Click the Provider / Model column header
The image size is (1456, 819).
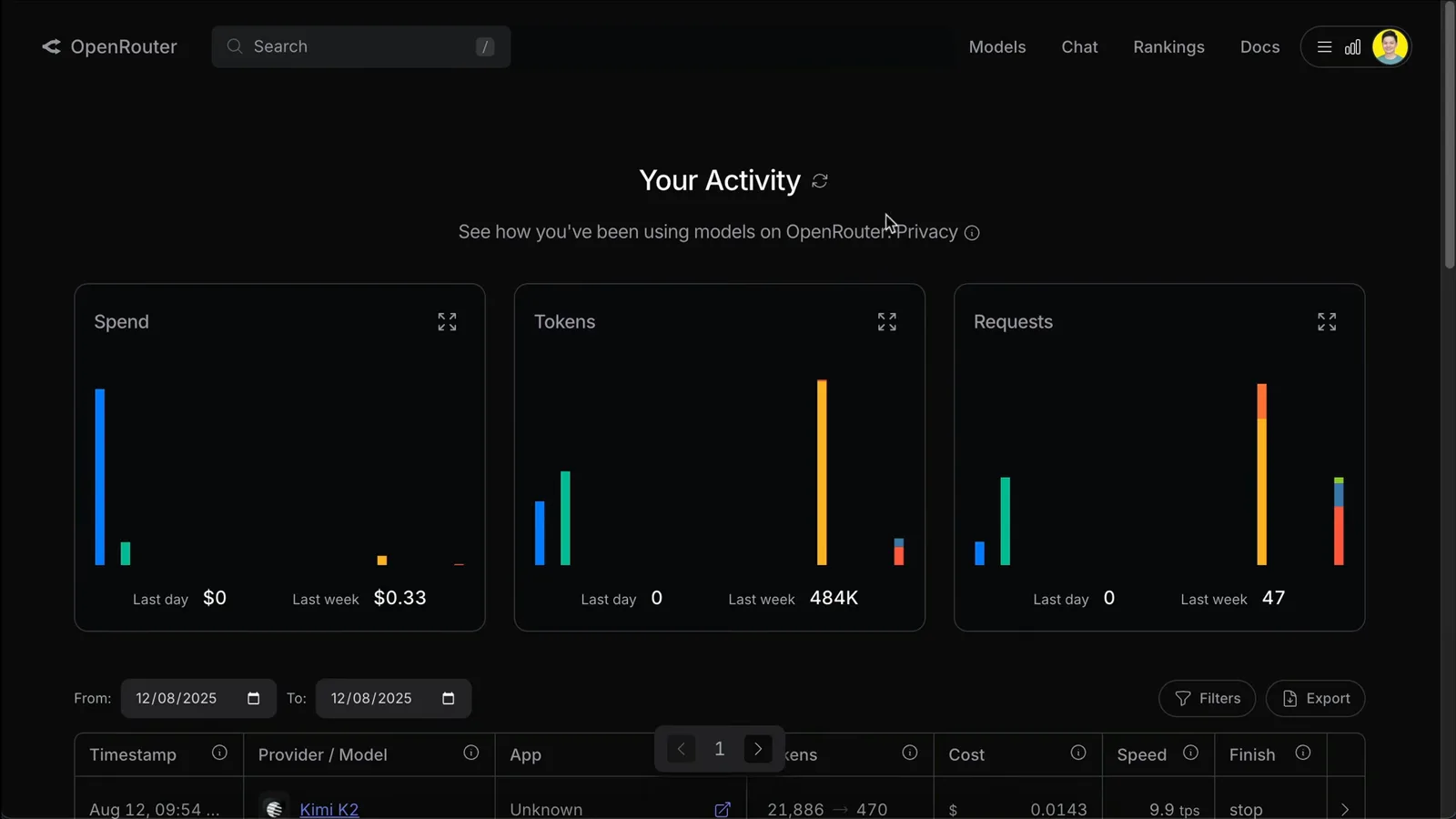click(322, 754)
